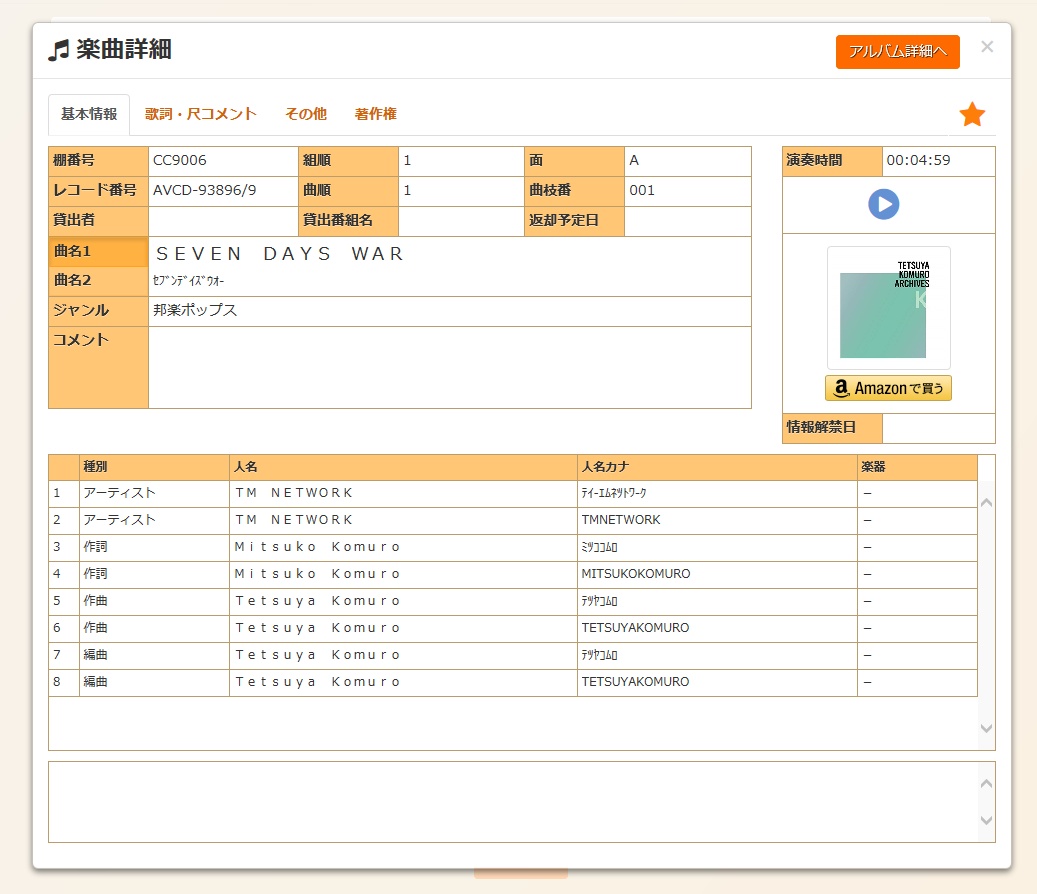Click 作詞 in row 4
The height and width of the screenshot is (894, 1037).
95,574
